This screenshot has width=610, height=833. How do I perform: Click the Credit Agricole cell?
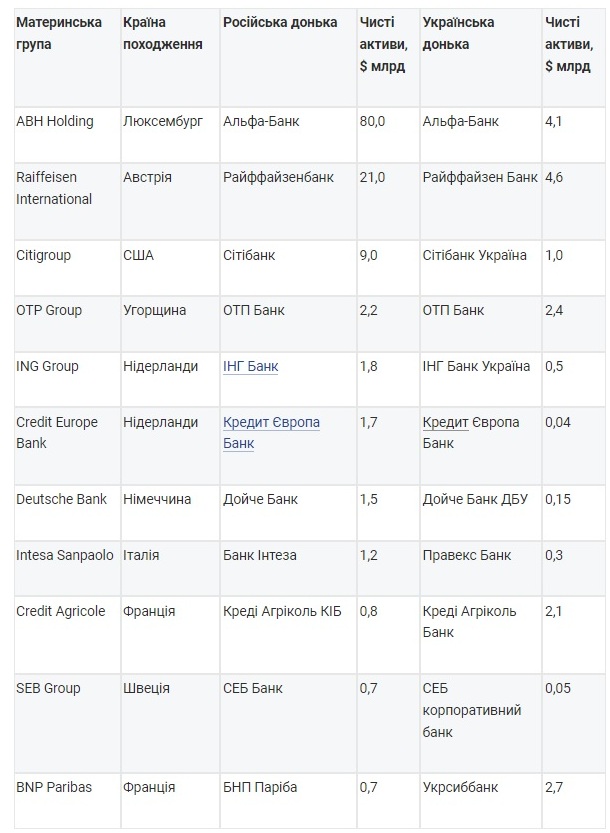click(61, 611)
